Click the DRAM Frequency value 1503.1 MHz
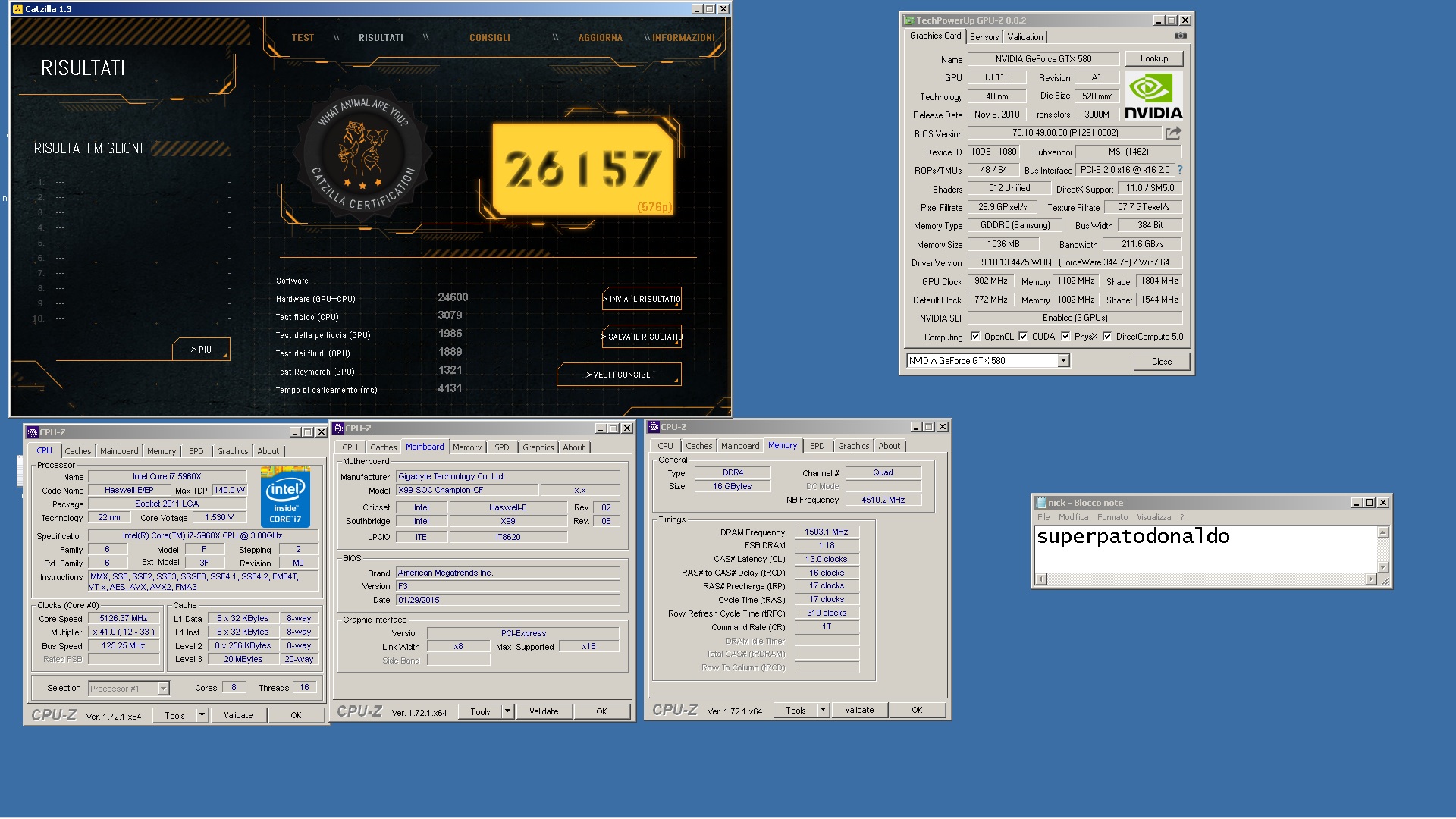The image size is (1456, 819). pos(826,532)
